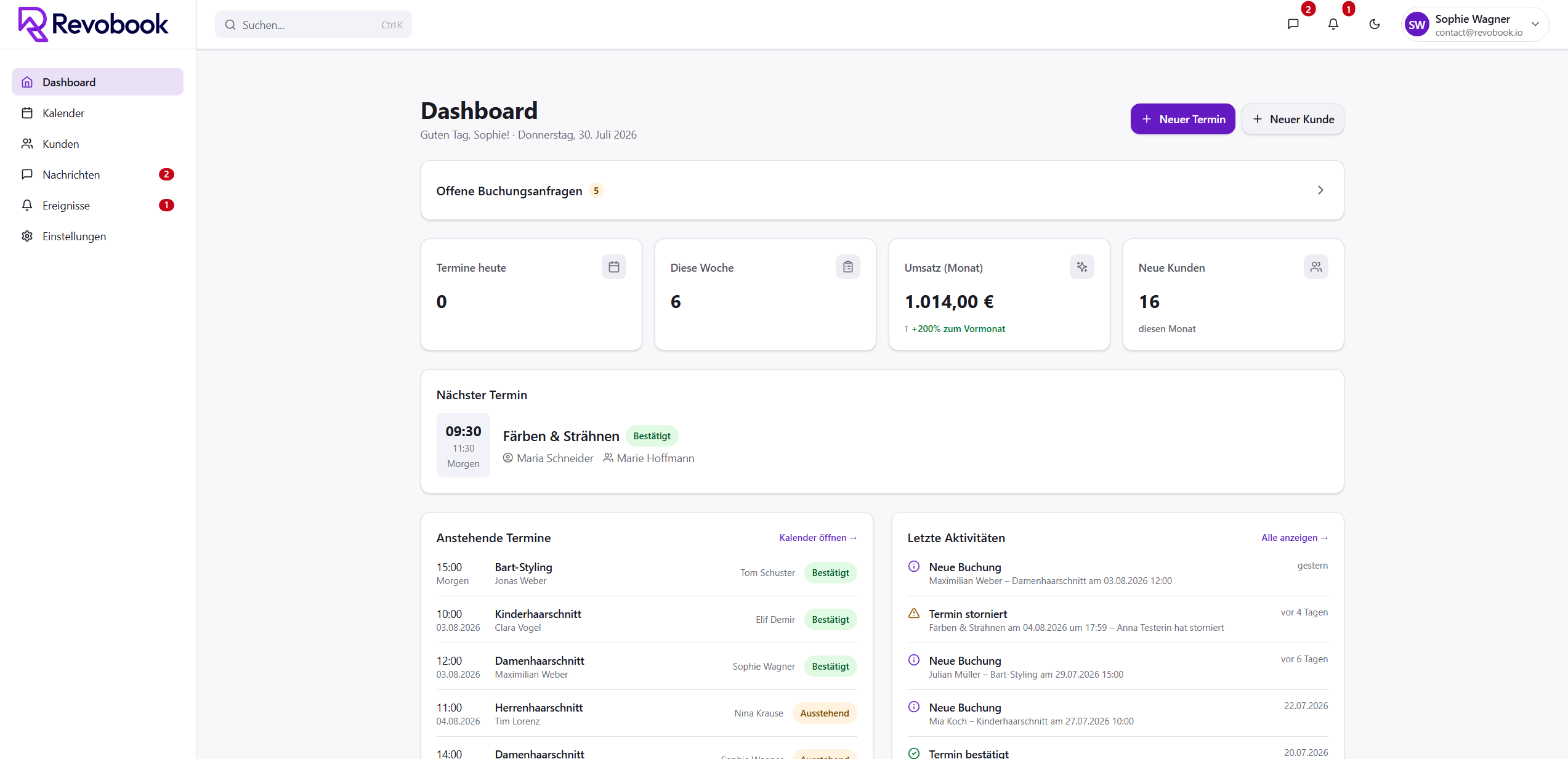Click the 09:30 time block
The height and width of the screenshot is (759, 1568).
(464, 445)
